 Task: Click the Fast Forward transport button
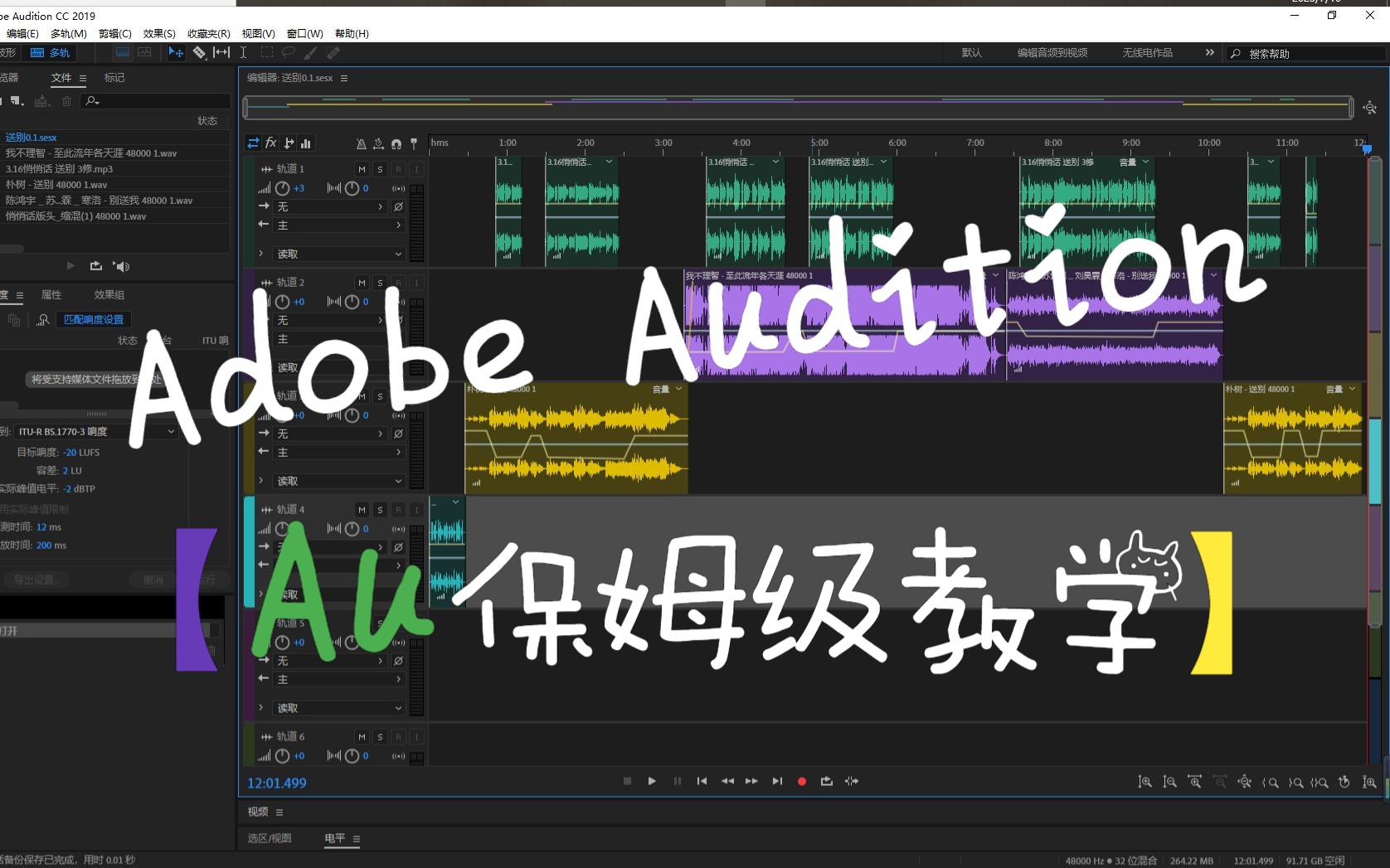coord(751,781)
